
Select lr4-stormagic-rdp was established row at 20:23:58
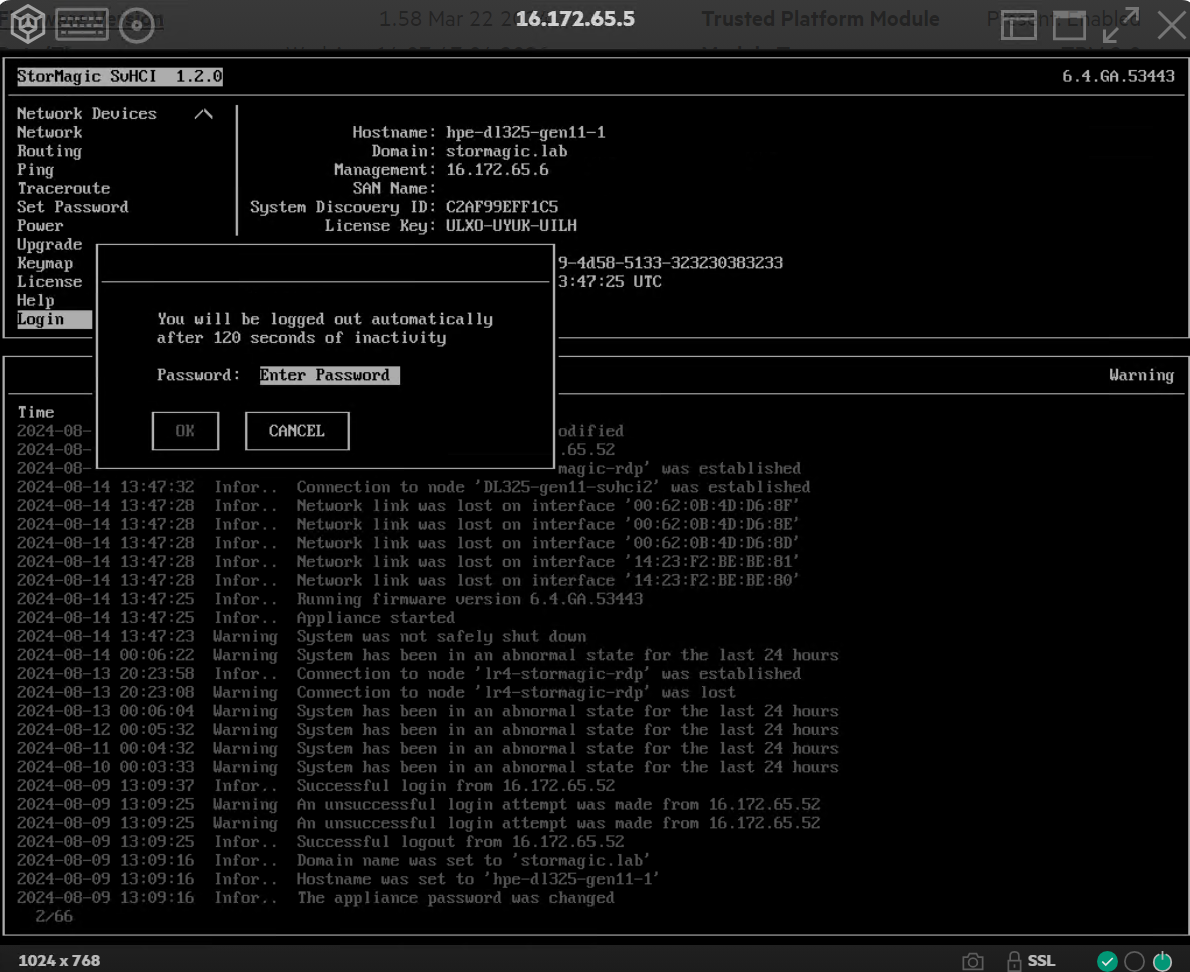click(409, 674)
